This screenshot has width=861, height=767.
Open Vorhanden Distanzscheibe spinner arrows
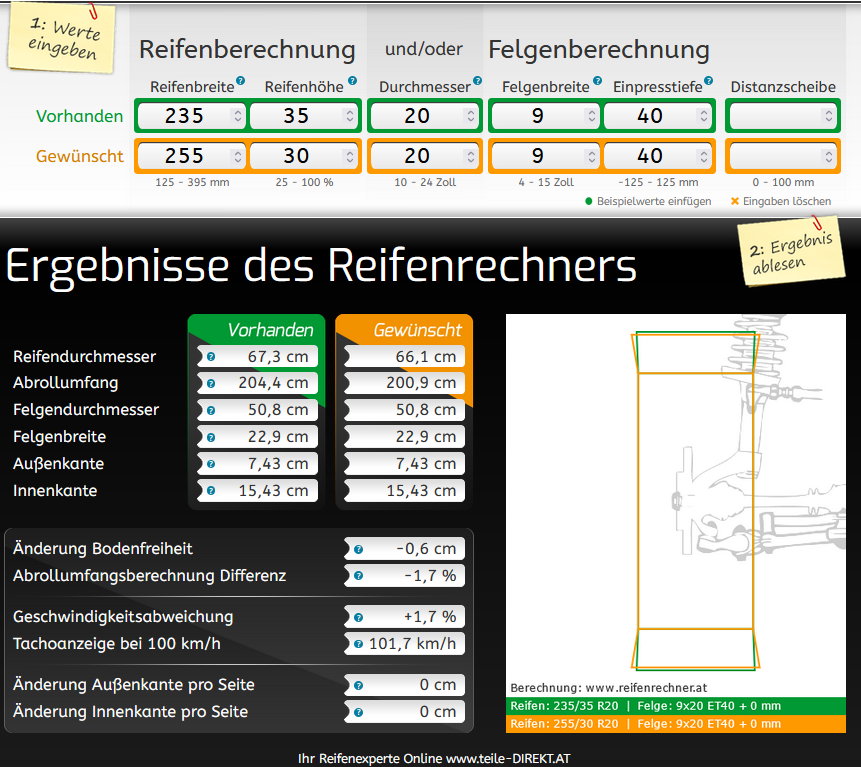[828, 116]
